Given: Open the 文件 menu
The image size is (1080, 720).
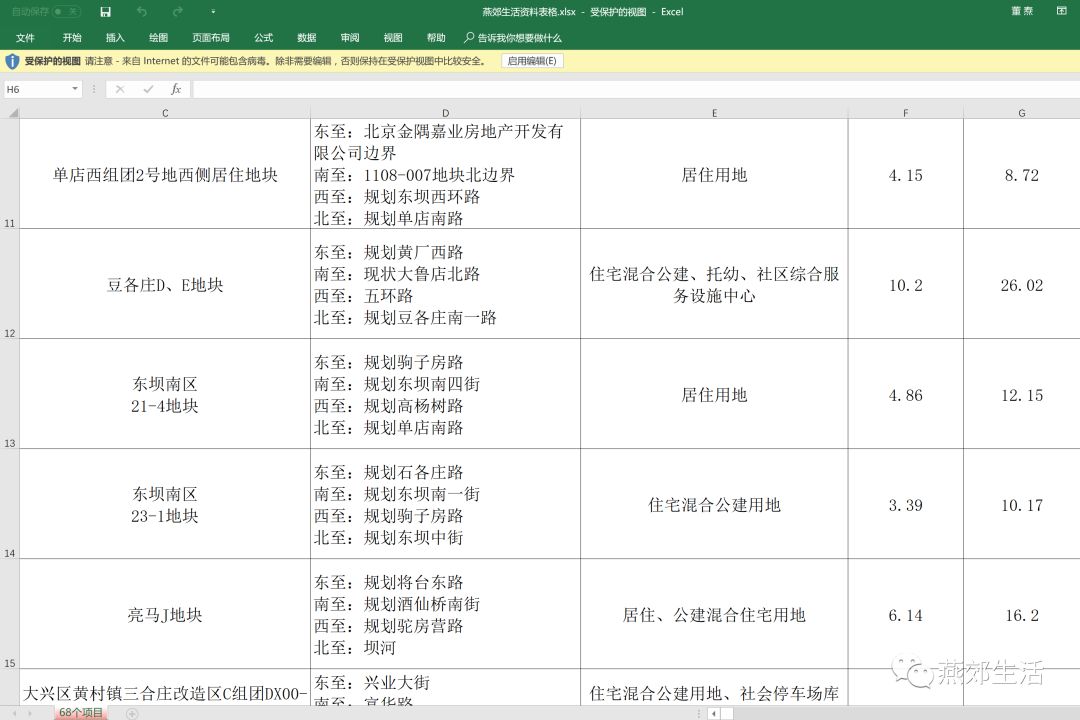Looking at the screenshot, I should click(x=25, y=38).
